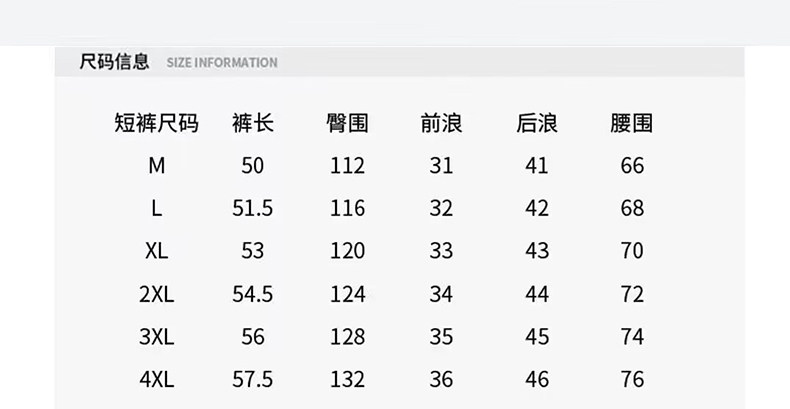Click the L size row label
The image size is (790, 409).
156,209
